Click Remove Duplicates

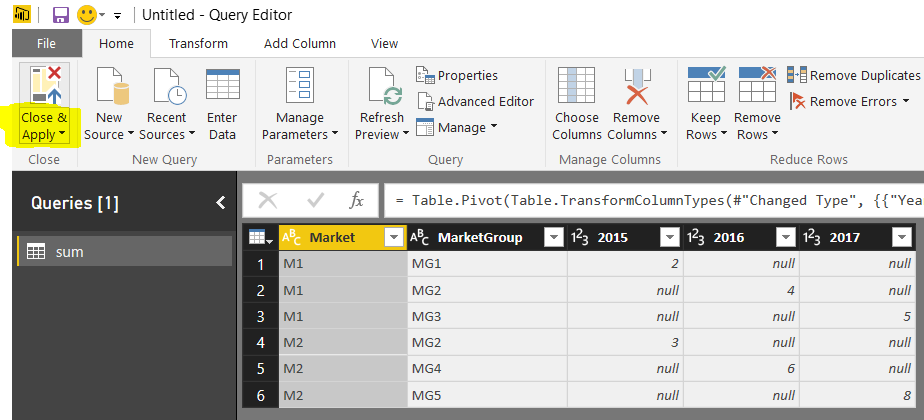(x=853, y=75)
